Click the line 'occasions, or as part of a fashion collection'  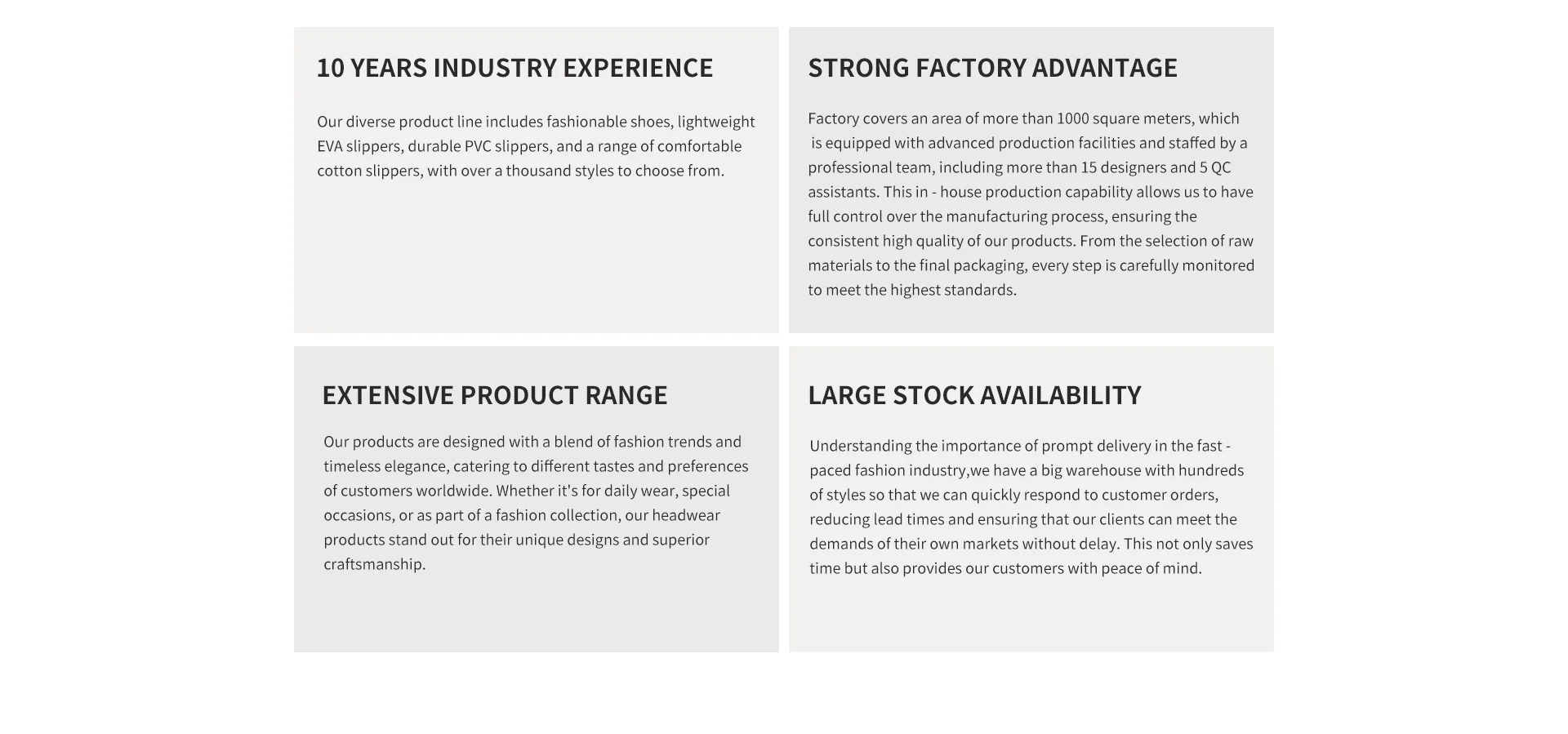(x=522, y=515)
